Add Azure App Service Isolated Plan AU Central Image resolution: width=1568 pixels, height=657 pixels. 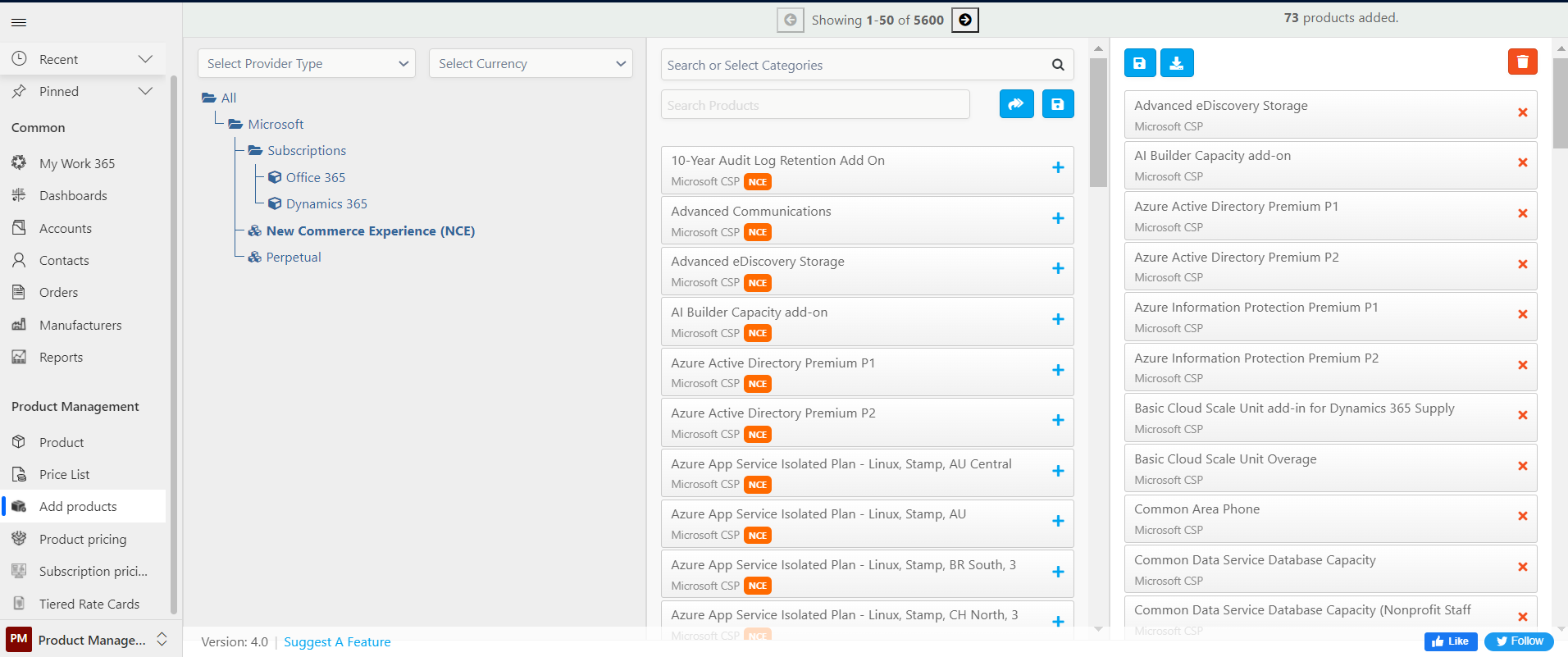click(1058, 471)
